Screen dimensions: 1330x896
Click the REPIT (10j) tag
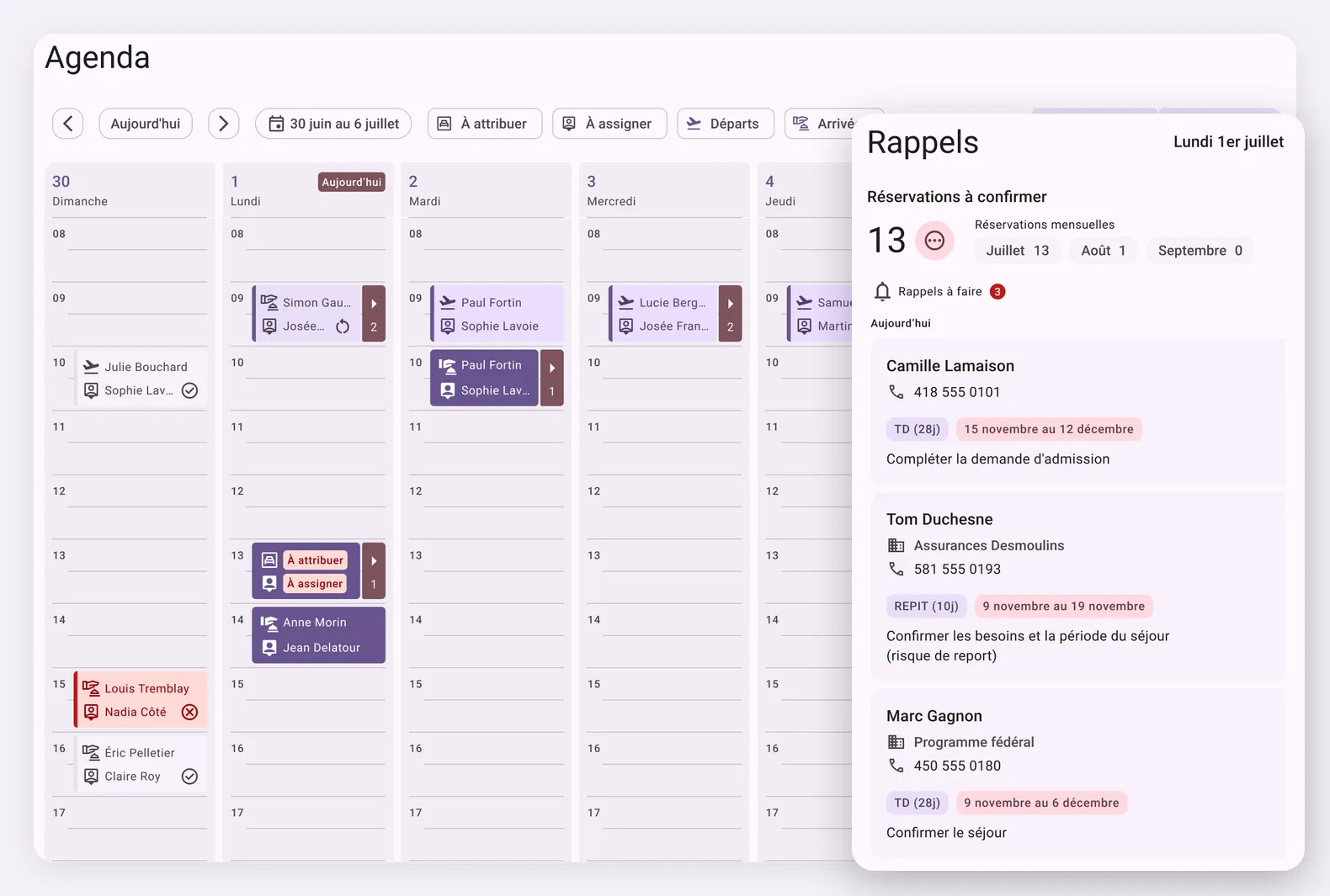(x=927, y=607)
